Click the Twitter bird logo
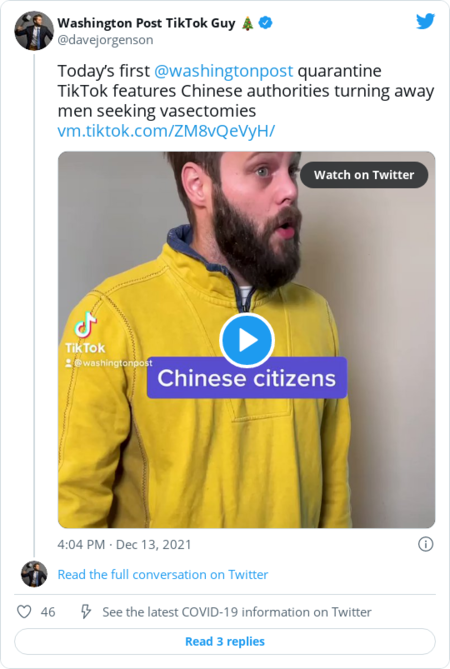The image size is (450, 669). (425, 21)
